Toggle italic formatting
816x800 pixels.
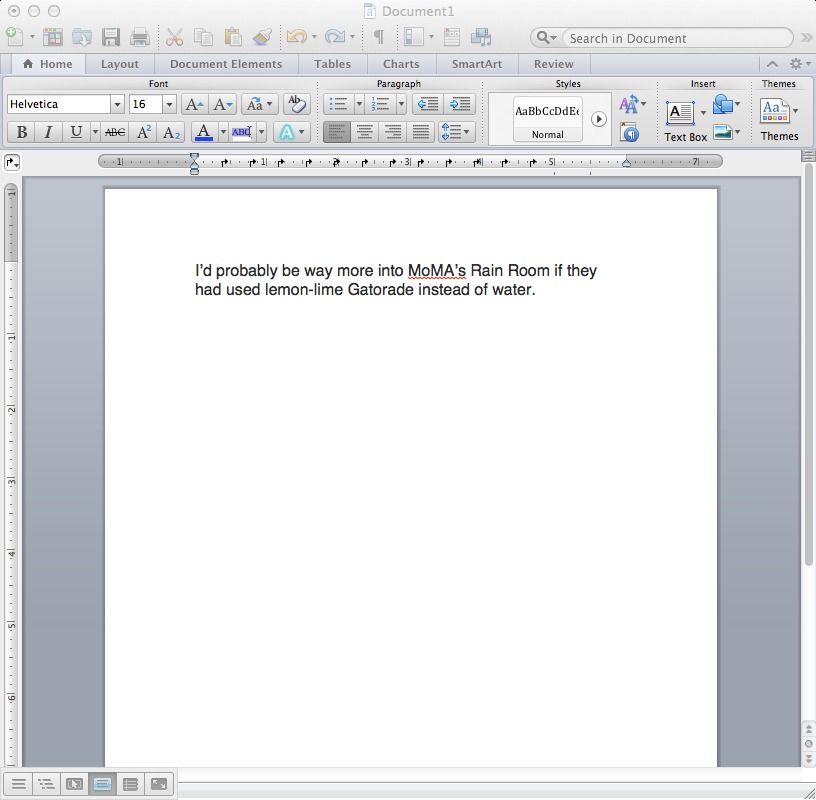pos(48,132)
